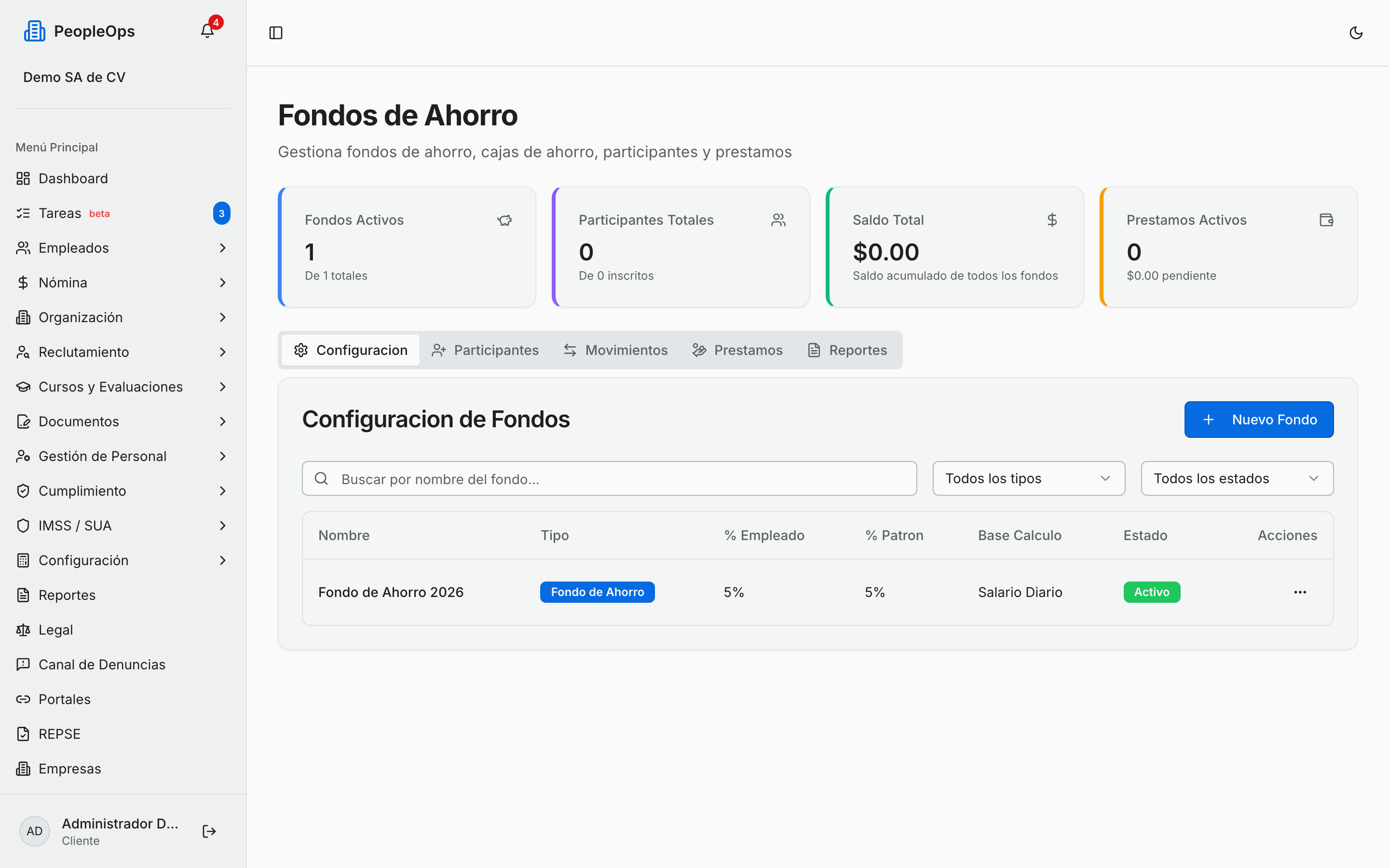Click the Base Calculo column header

1020,535
